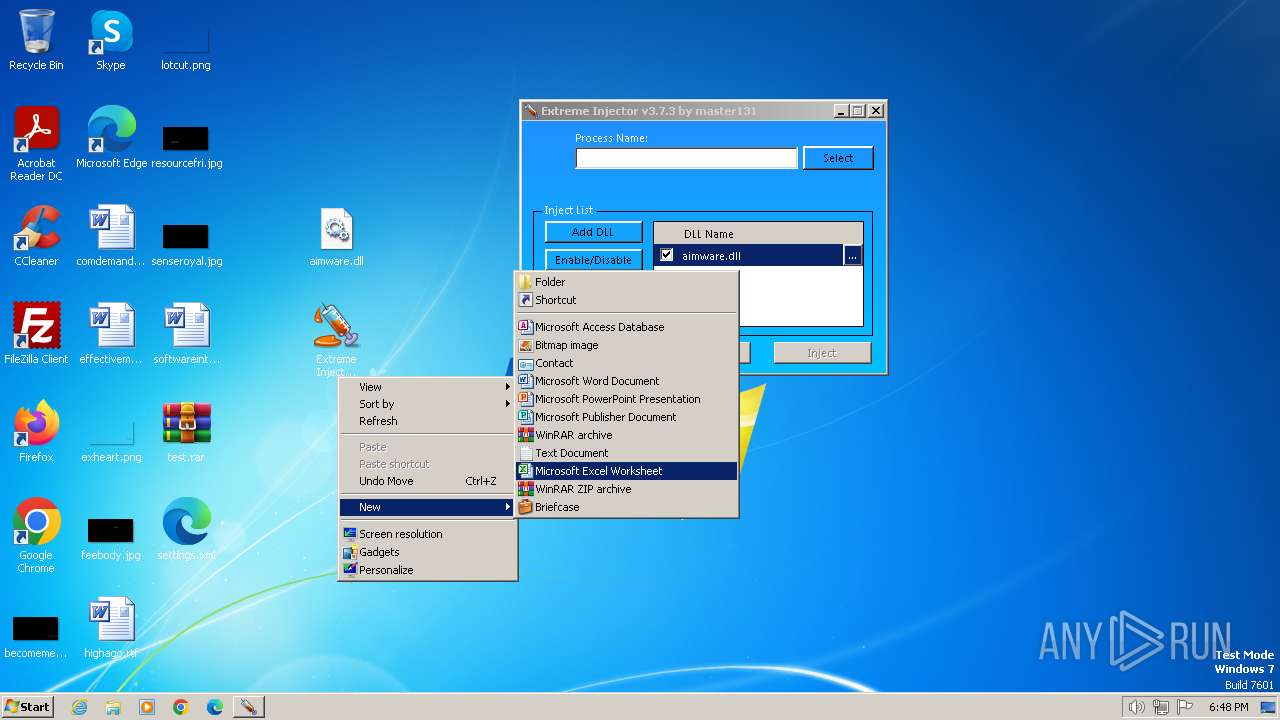Choose Undo Move from context menu
This screenshot has height=720, width=1280.
(428, 481)
